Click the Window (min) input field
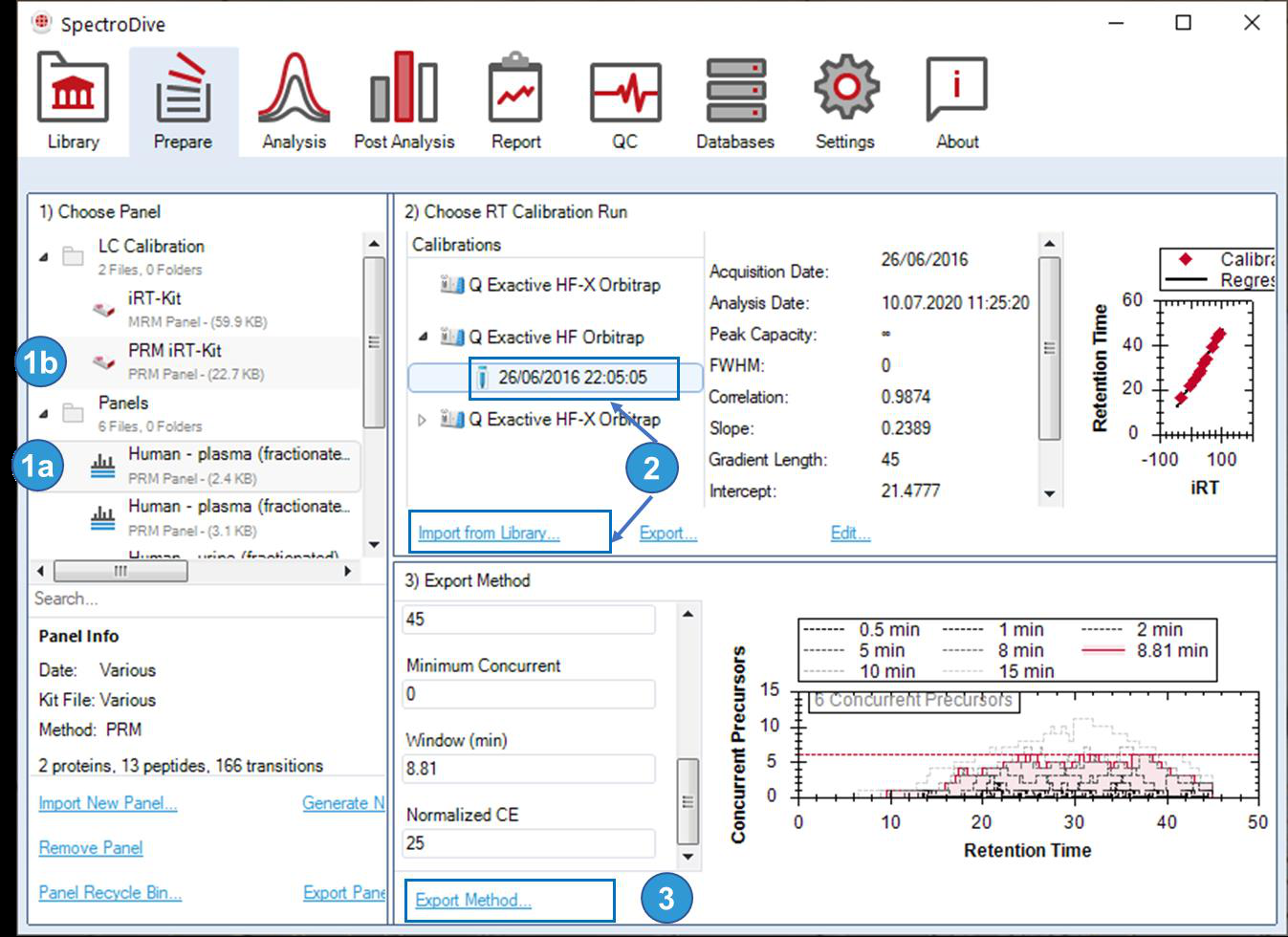1288x937 pixels. [x=529, y=768]
